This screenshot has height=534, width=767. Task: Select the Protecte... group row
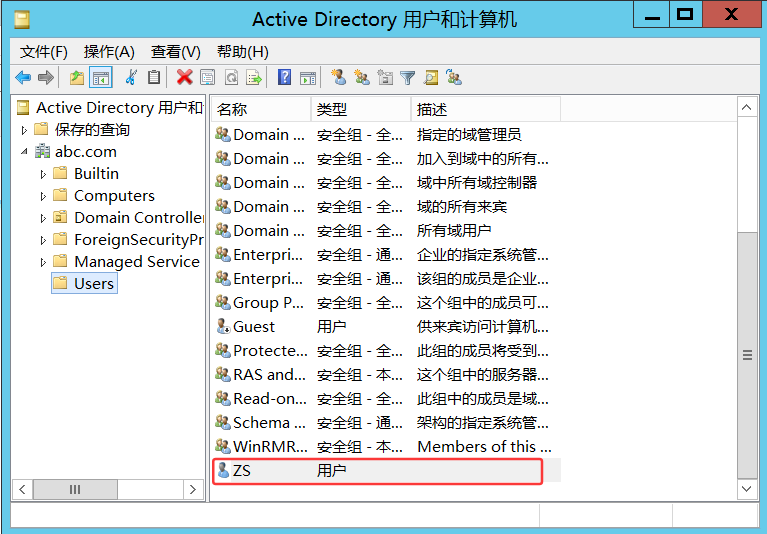[386, 350]
